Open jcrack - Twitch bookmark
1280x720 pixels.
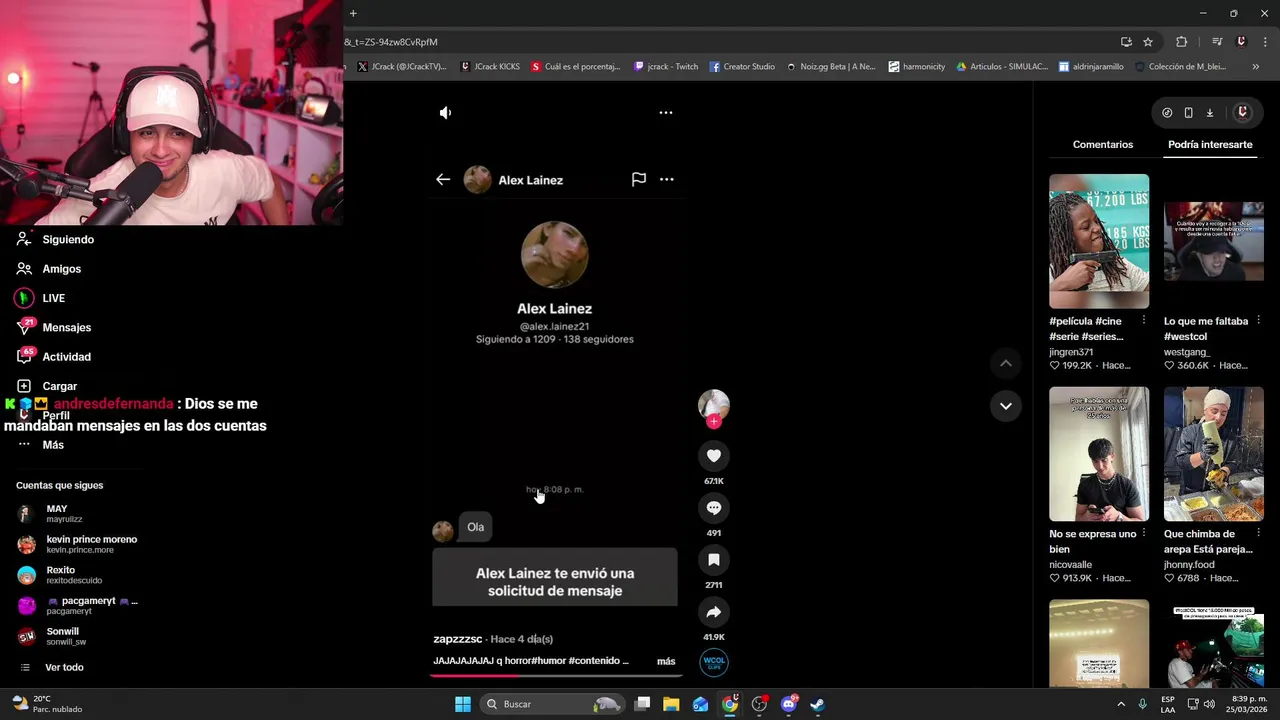[666, 67]
